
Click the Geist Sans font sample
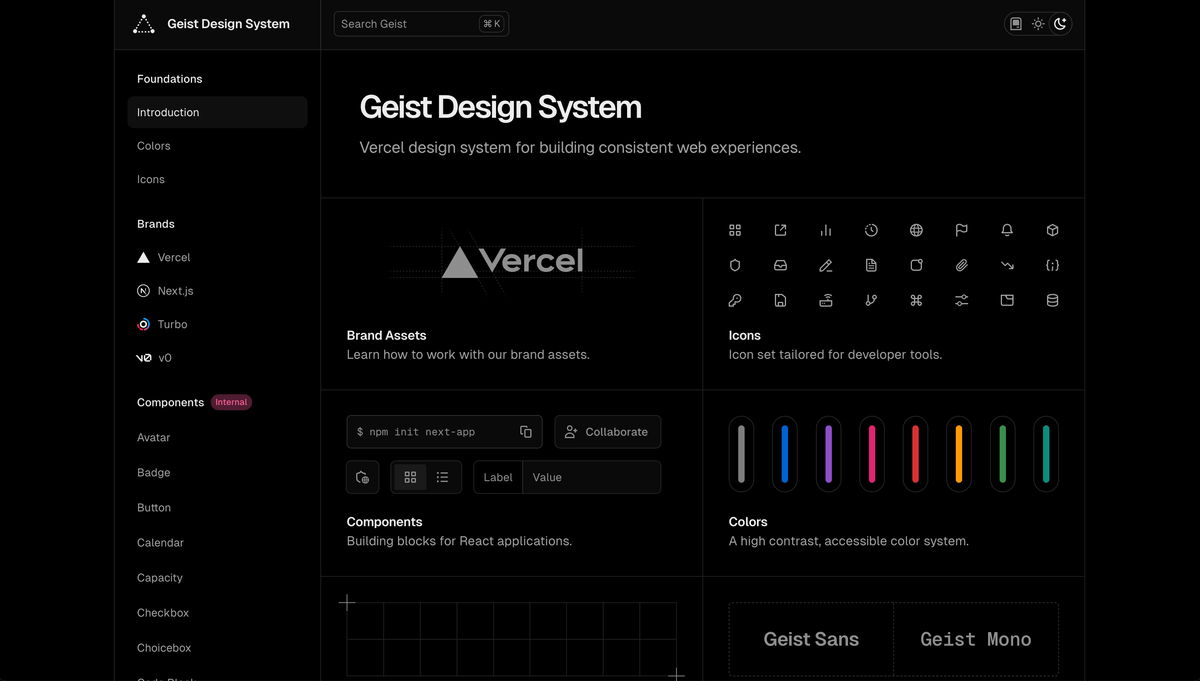pyautogui.click(x=811, y=640)
